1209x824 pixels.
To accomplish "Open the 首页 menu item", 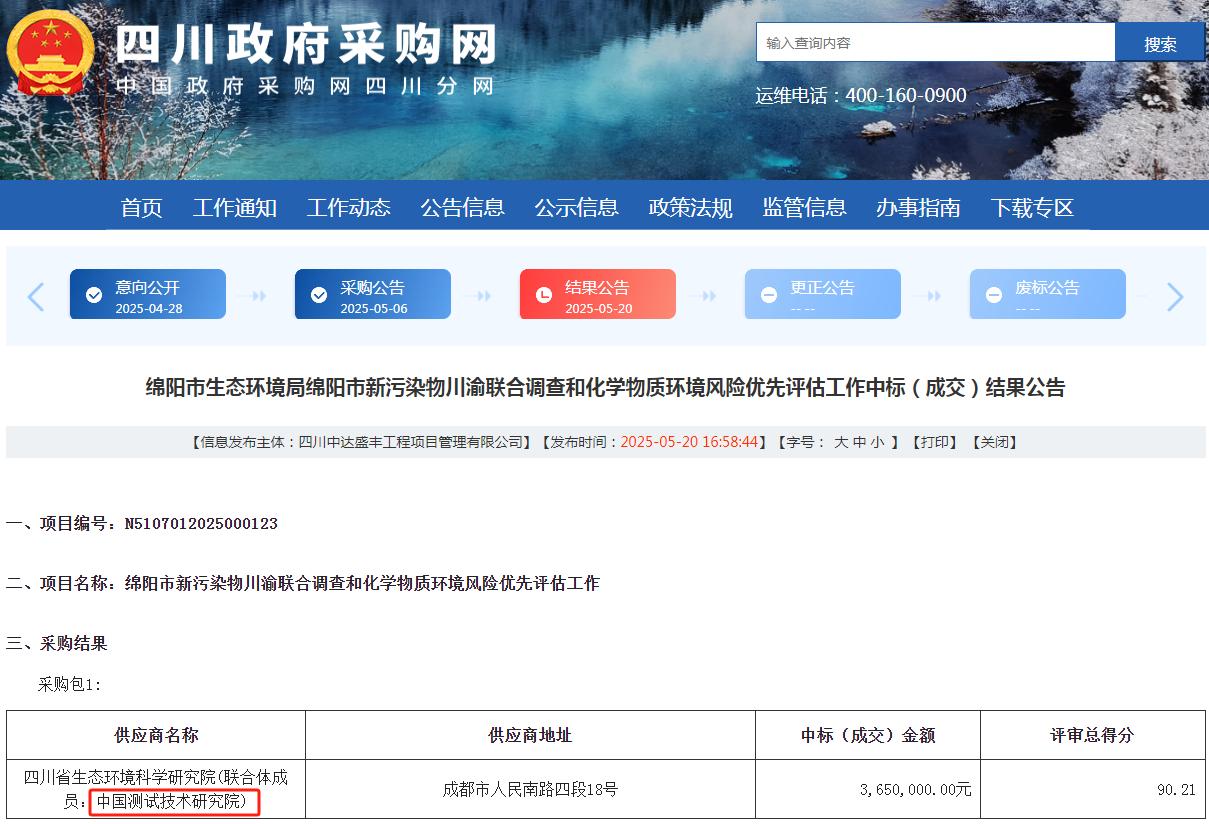I will pyautogui.click(x=141, y=207).
